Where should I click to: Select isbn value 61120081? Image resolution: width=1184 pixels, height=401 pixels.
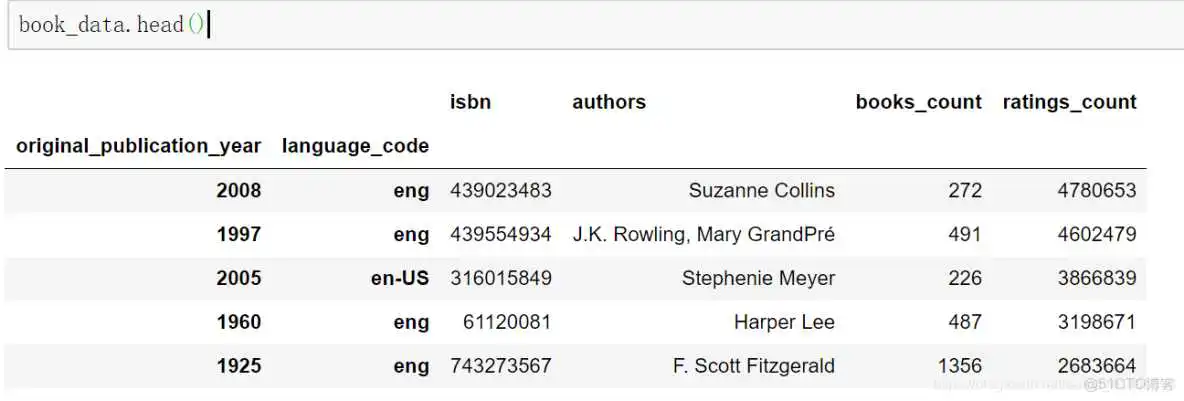tap(506, 322)
